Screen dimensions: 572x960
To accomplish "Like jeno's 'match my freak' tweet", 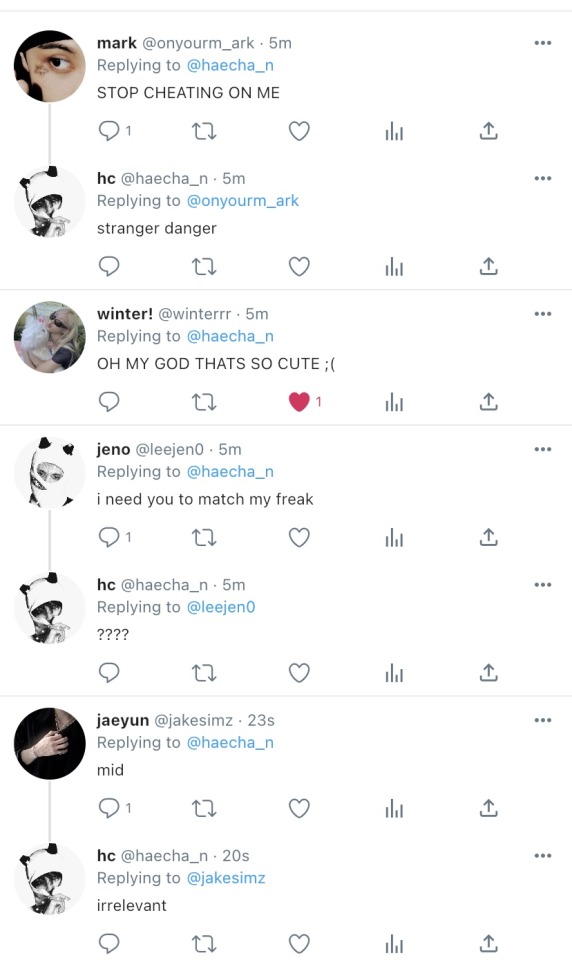I will [299, 537].
